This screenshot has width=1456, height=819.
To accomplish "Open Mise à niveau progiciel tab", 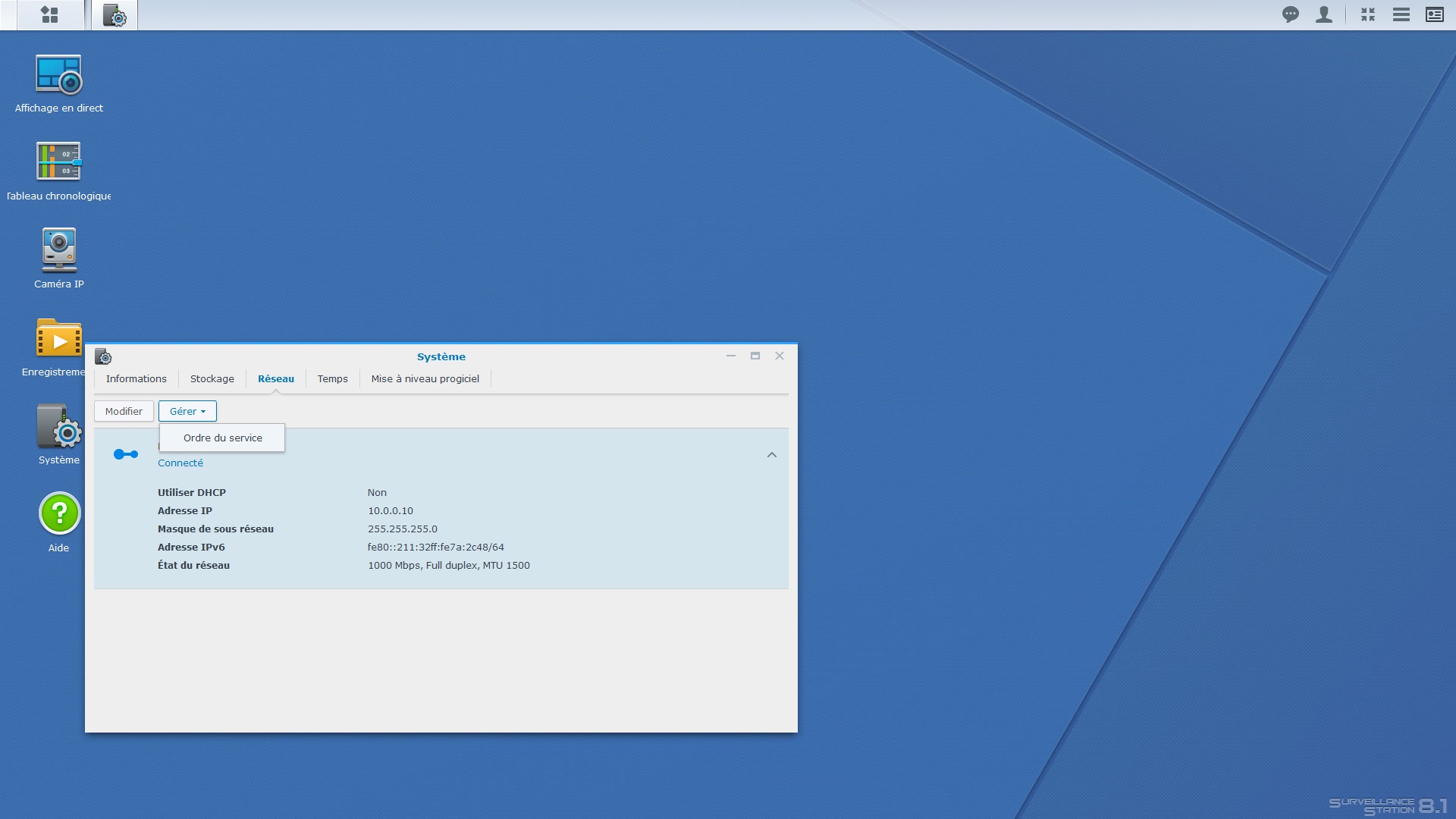I will [x=425, y=378].
